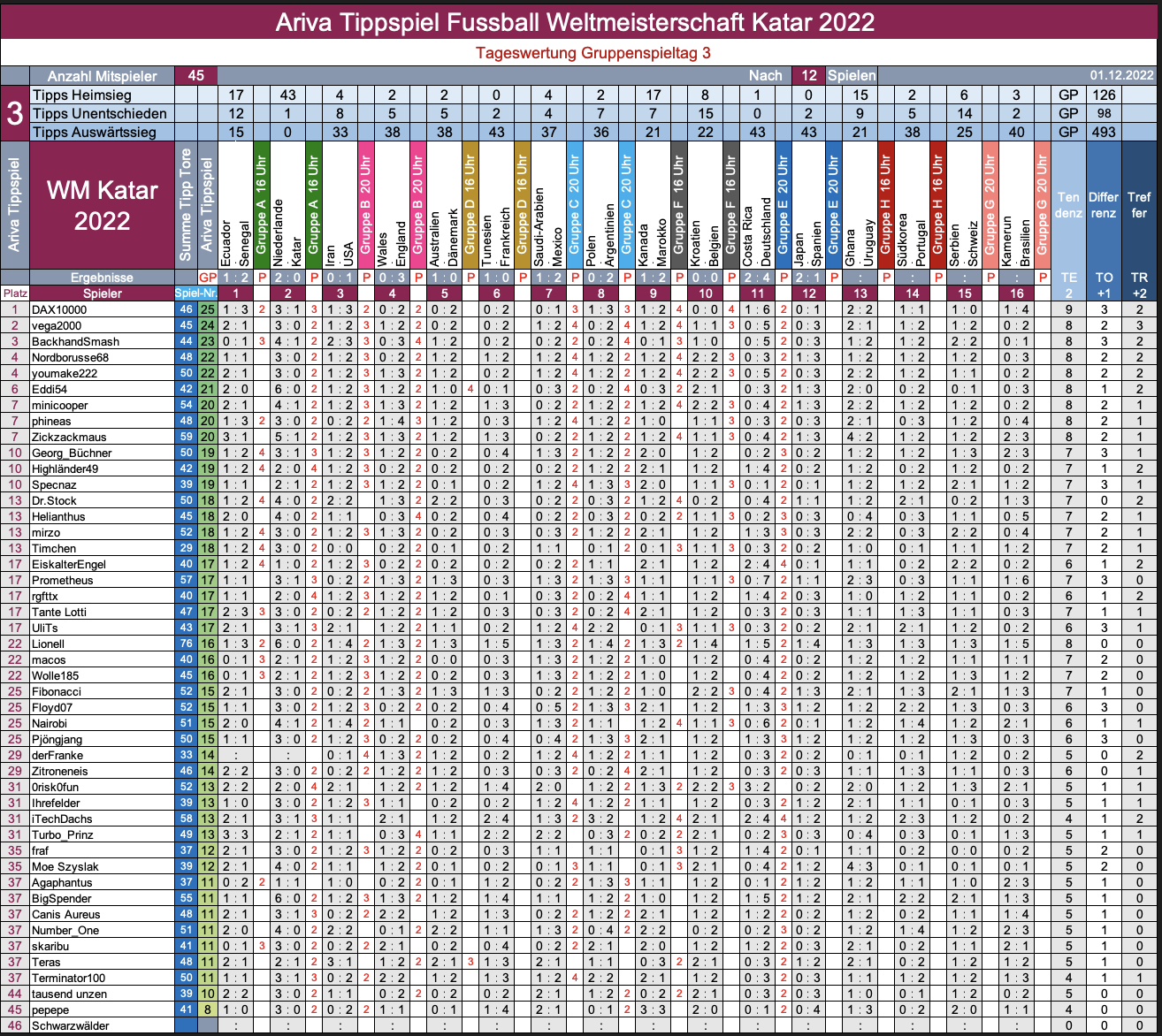This screenshot has height=1036, width=1162.
Task: Select player name 'pepepe'
Action: (50, 1009)
